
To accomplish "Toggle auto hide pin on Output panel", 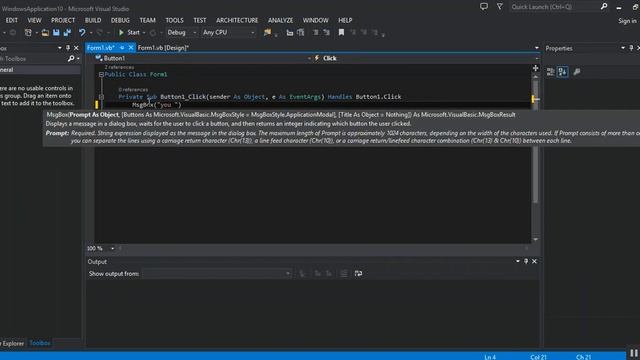I will [x=526, y=261].
